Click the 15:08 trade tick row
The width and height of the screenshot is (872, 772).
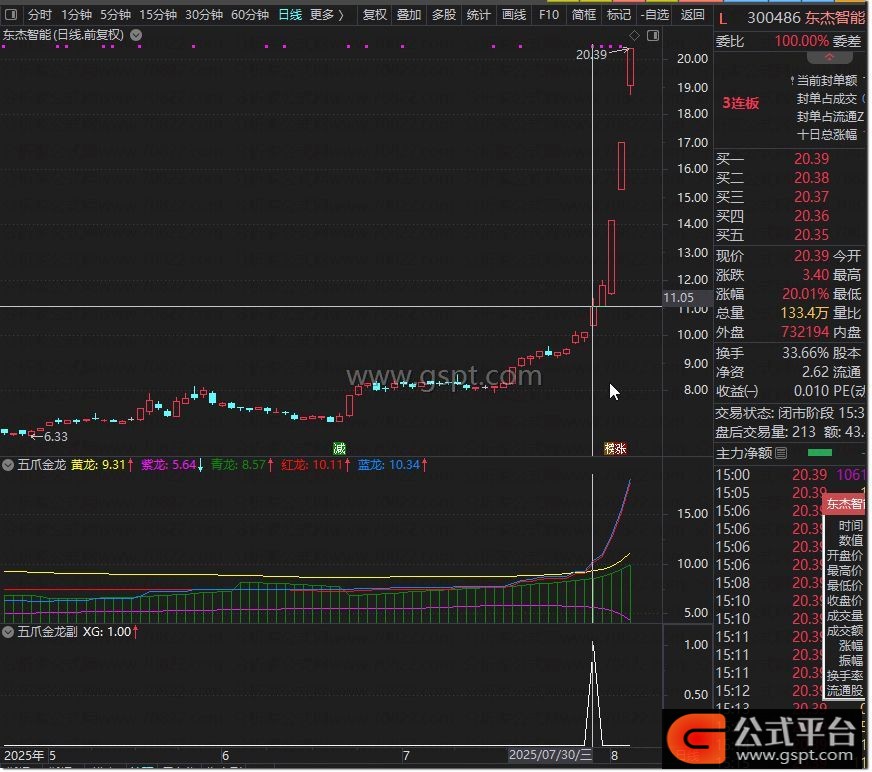tap(770, 584)
